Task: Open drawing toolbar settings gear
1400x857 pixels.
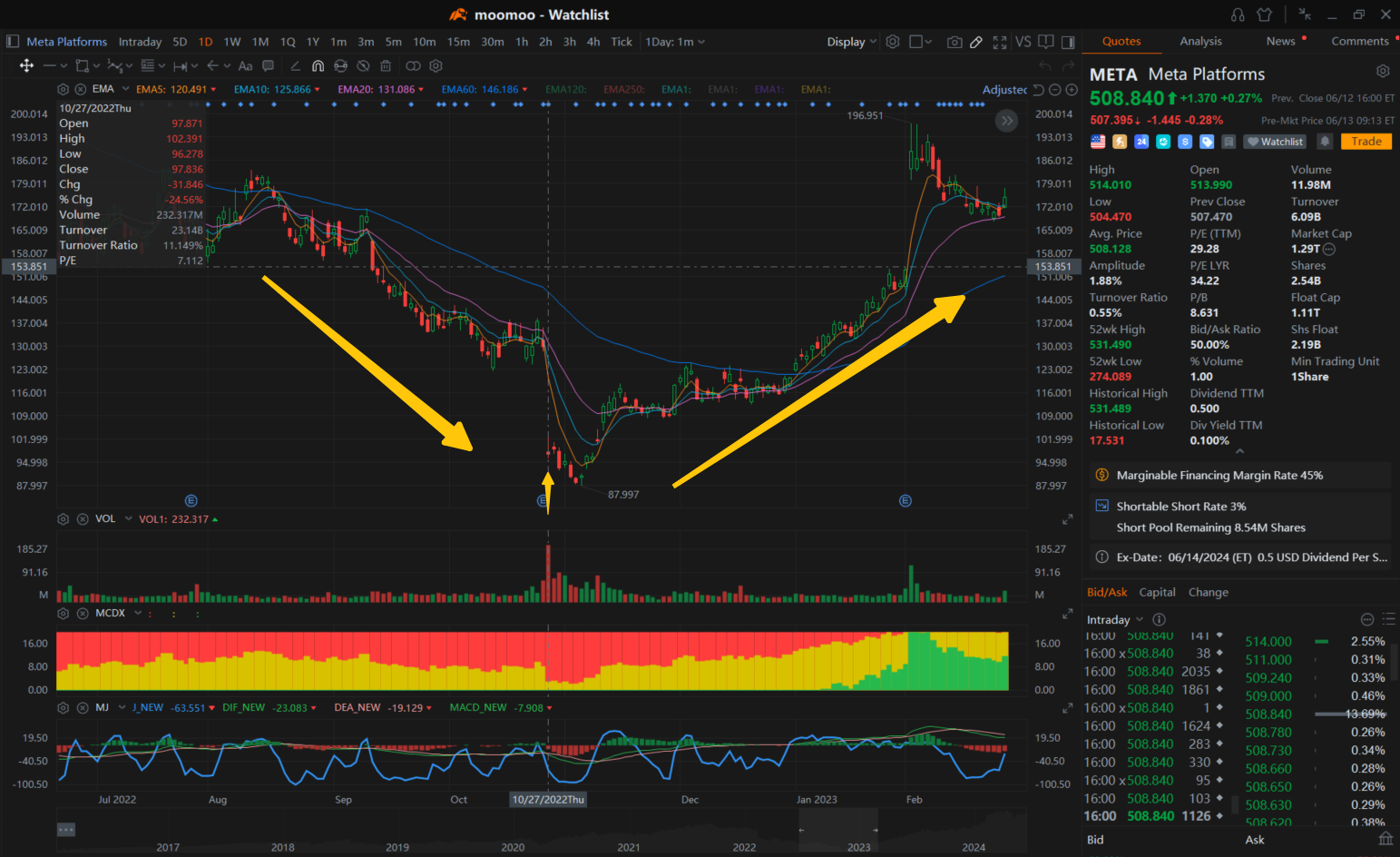Action: (436, 65)
